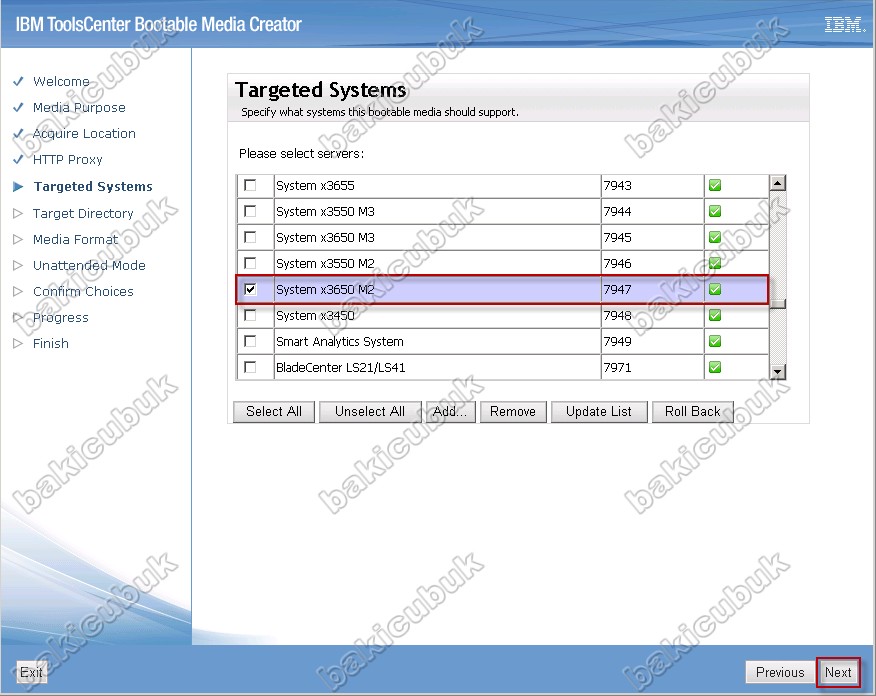The image size is (876, 696).
Task: Select the System x3655 row name
Action: click(315, 185)
